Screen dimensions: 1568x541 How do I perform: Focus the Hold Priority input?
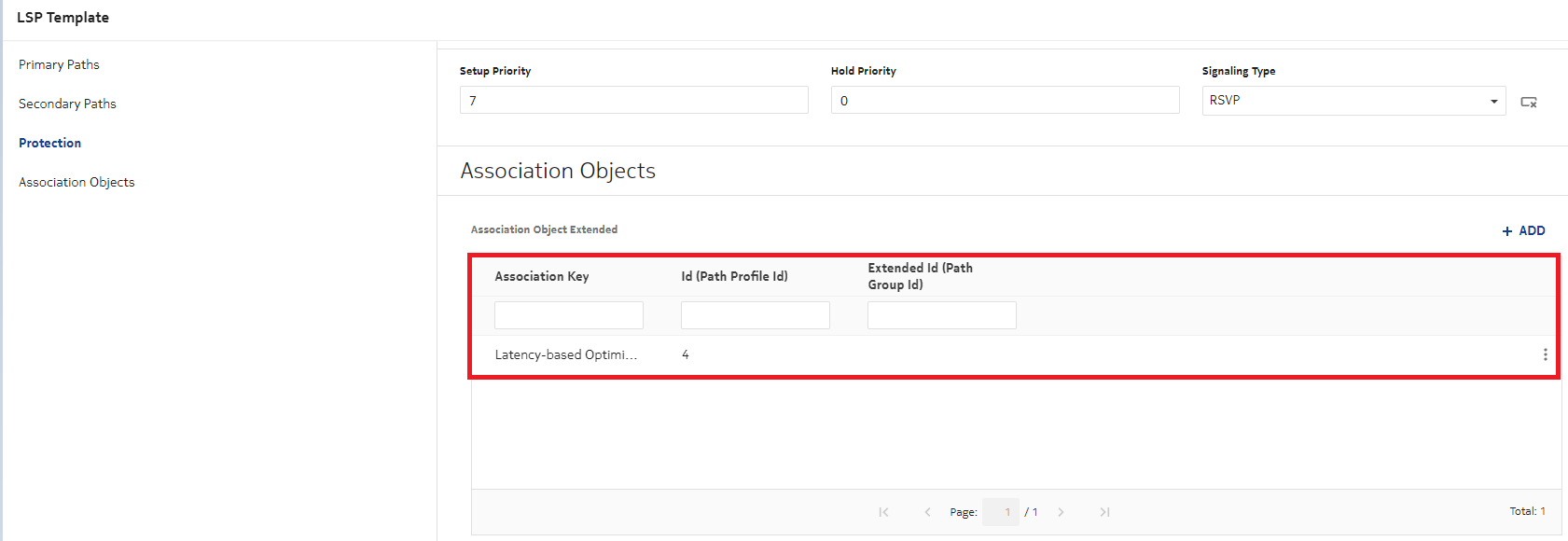pyautogui.click(x=1005, y=101)
